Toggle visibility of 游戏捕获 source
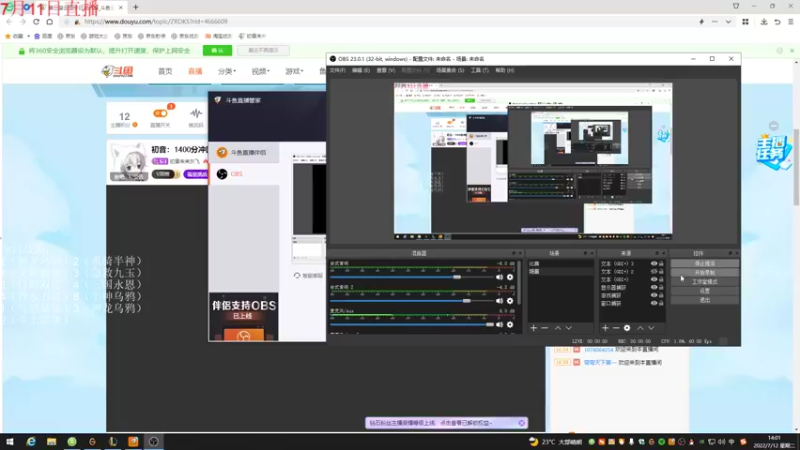Screen dimensions: 800x450 [x=654, y=295]
